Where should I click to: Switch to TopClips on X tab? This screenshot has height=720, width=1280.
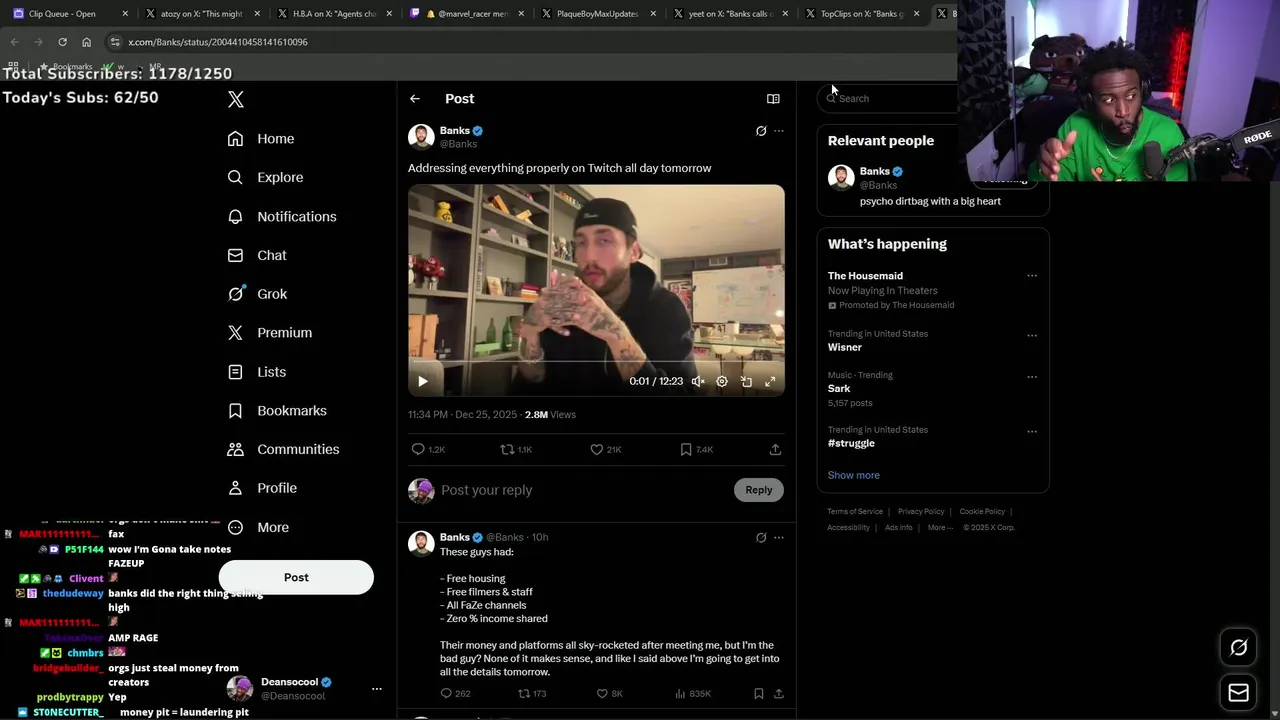(862, 14)
